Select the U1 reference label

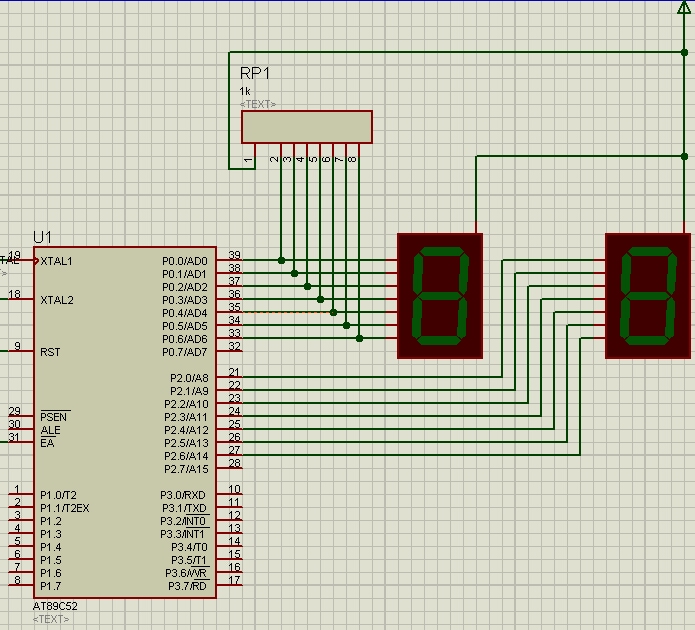point(43,237)
